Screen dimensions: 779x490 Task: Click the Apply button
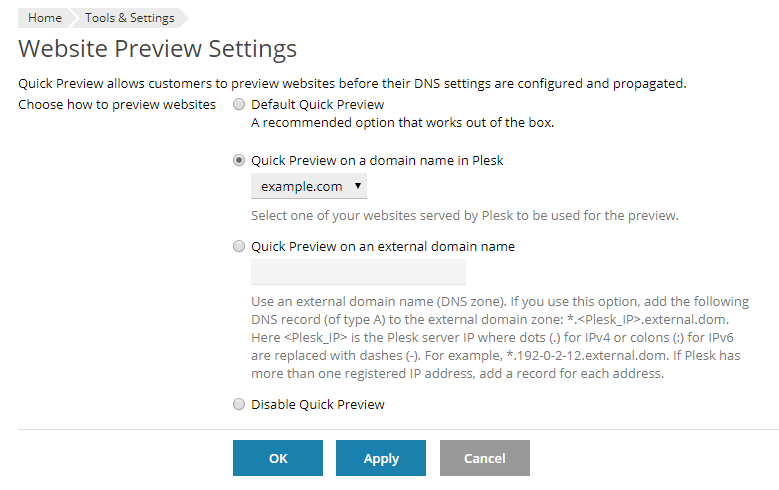click(x=381, y=458)
